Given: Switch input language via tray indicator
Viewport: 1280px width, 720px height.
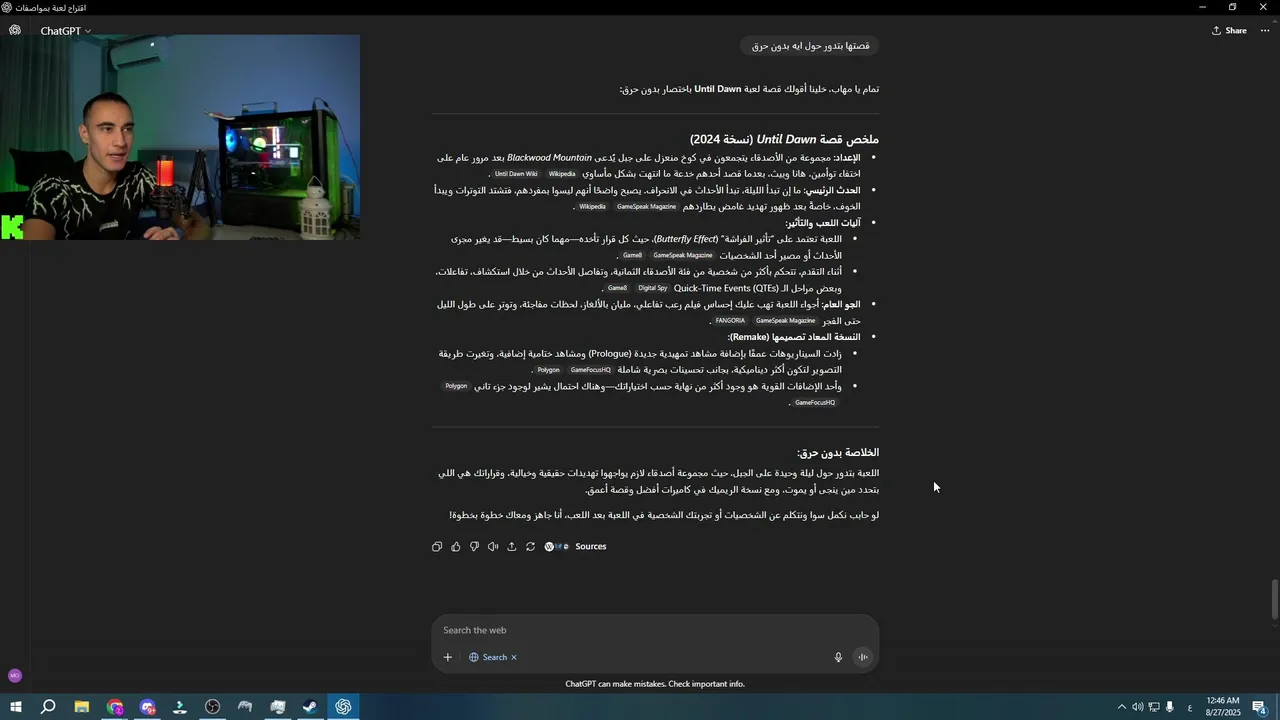Looking at the screenshot, I should pos(1189,707).
